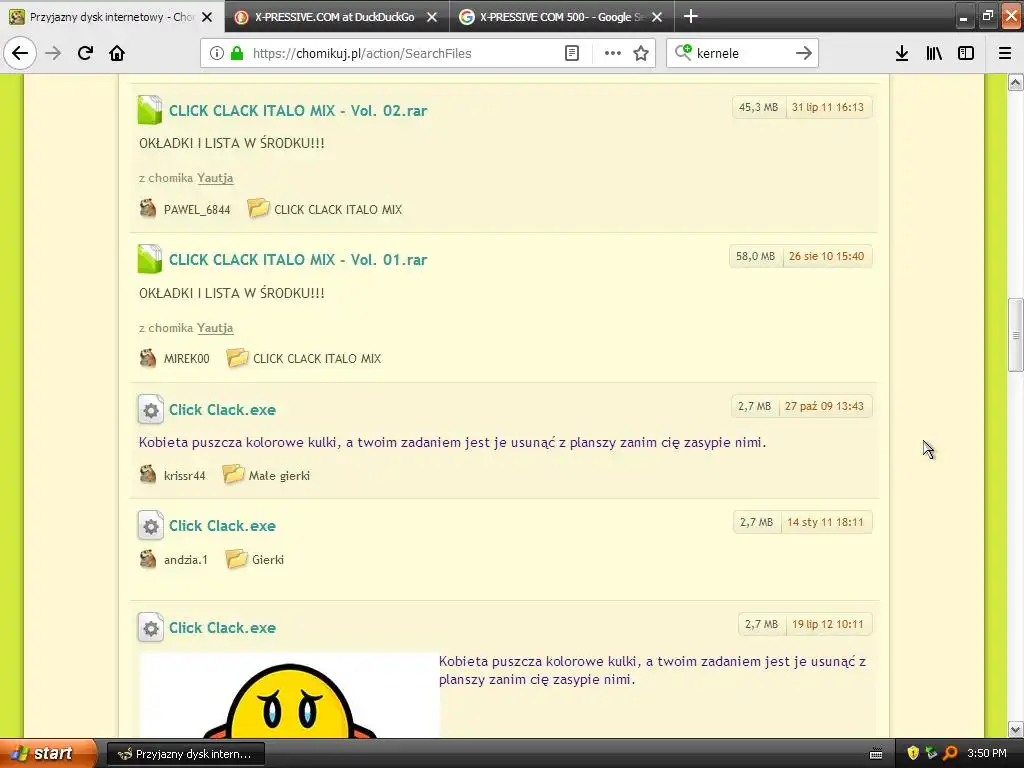Click the scrollbar down arrow
Viewport: 1024px width, 768px height.
coord(1015,729)
